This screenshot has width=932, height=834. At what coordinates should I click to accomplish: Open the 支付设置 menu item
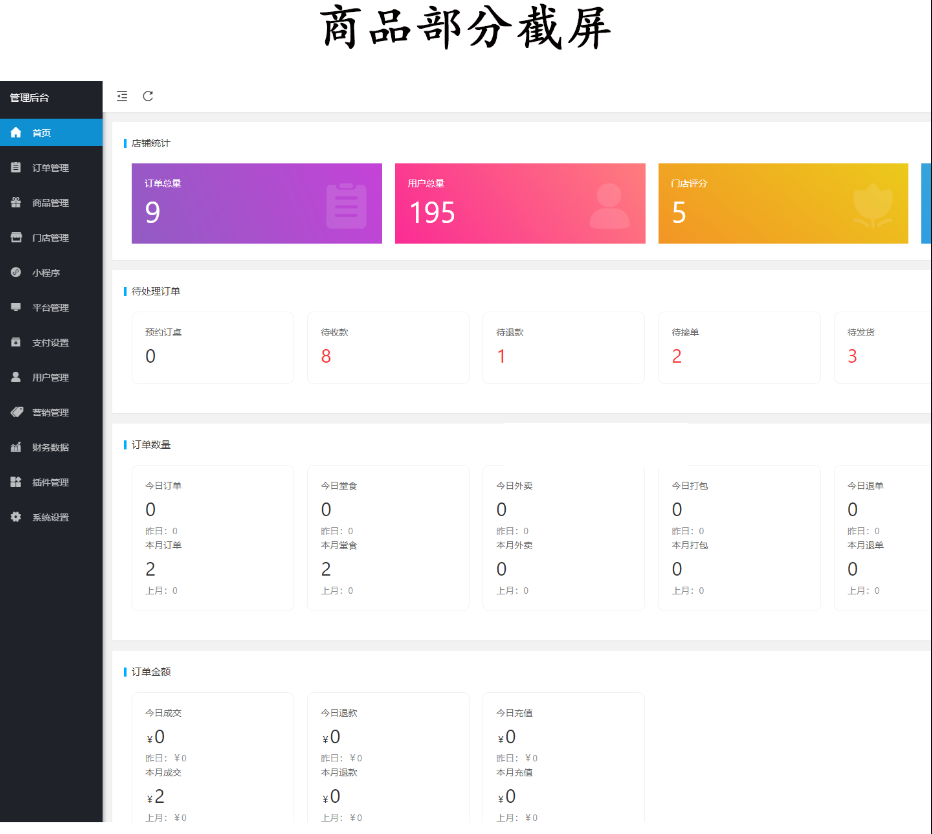pyautogui.click(x=50, y=343)
